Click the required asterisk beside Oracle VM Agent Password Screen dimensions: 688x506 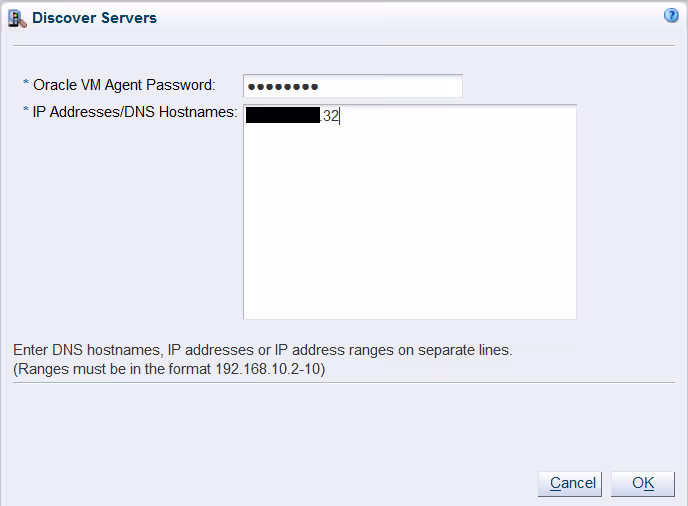click(x=26, y=85)
